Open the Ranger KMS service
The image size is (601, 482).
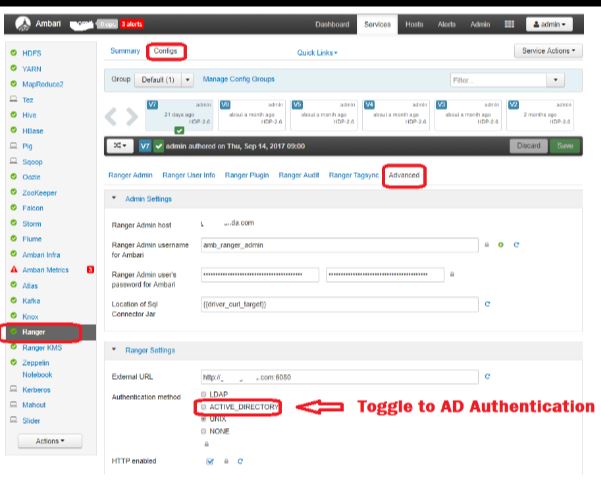(x=42, y=348)
